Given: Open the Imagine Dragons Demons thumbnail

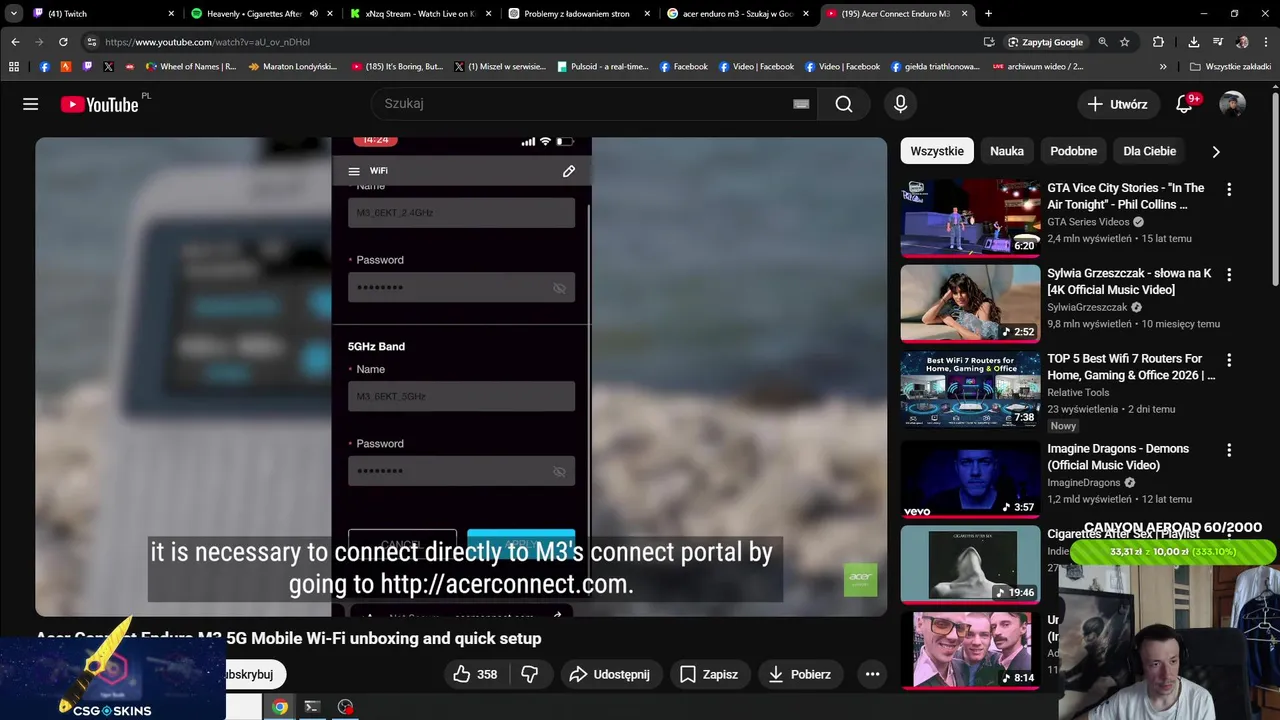Looking at the screenshot, I should tap(970, 479).
